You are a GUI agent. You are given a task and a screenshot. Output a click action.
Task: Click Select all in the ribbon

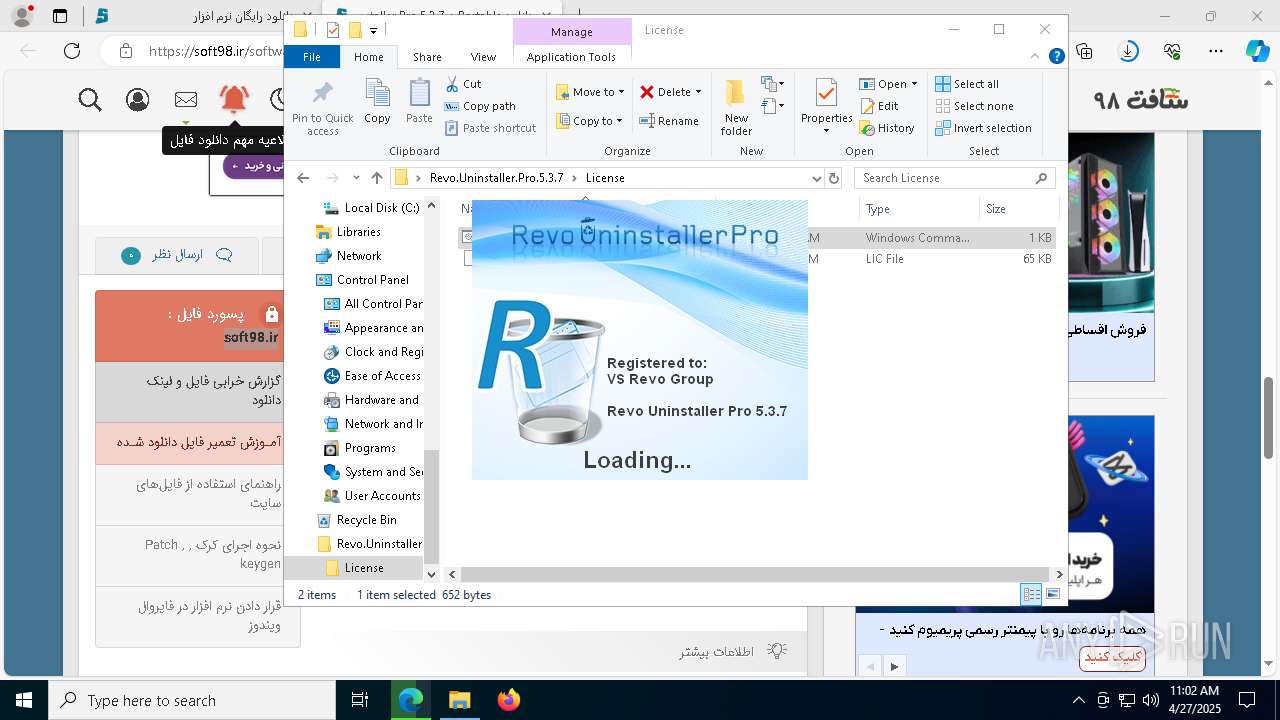(967, 84)
